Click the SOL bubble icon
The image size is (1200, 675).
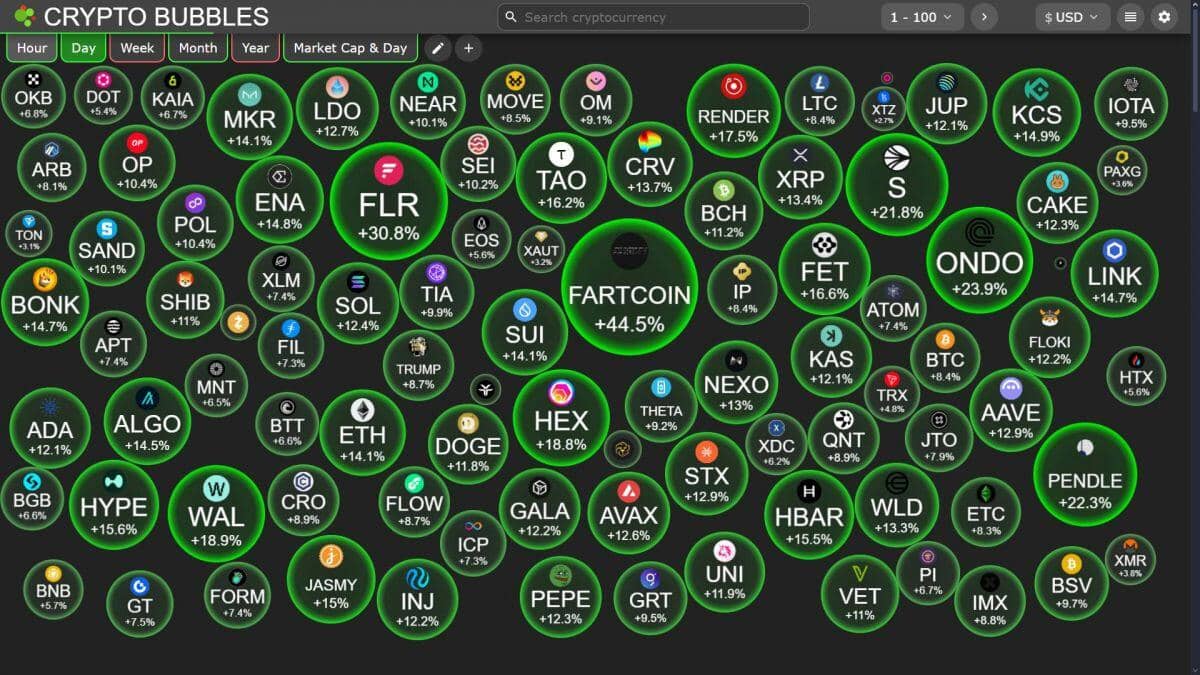[358, 282]
